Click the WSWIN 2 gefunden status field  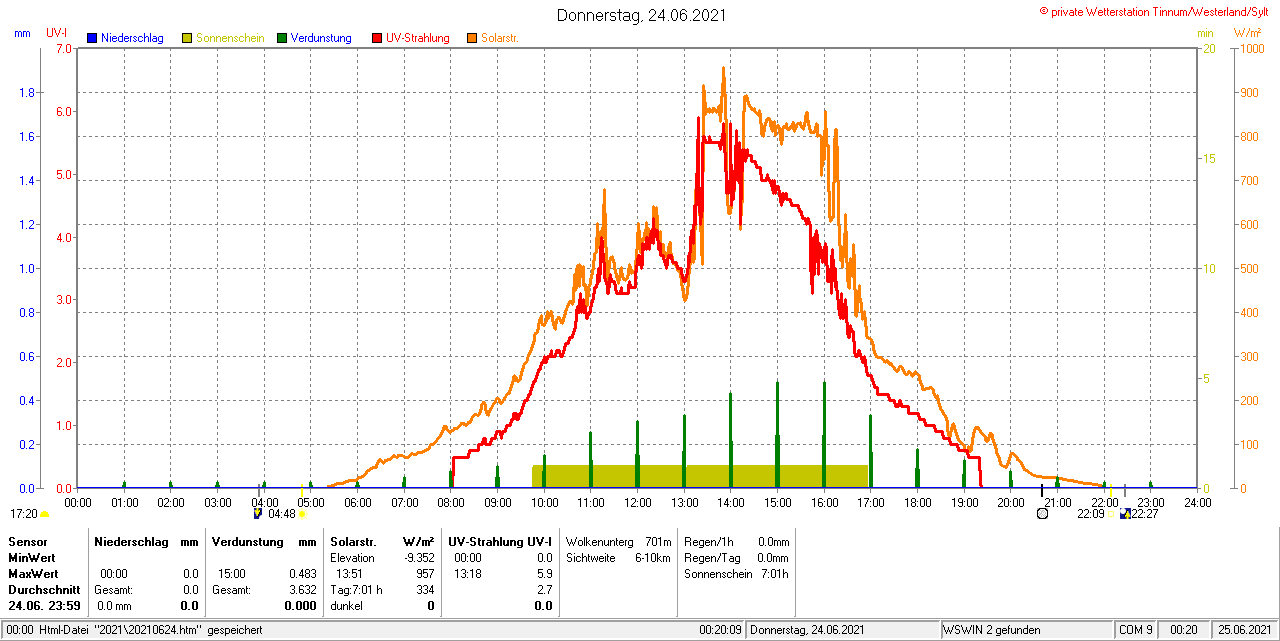(1027, 630)
